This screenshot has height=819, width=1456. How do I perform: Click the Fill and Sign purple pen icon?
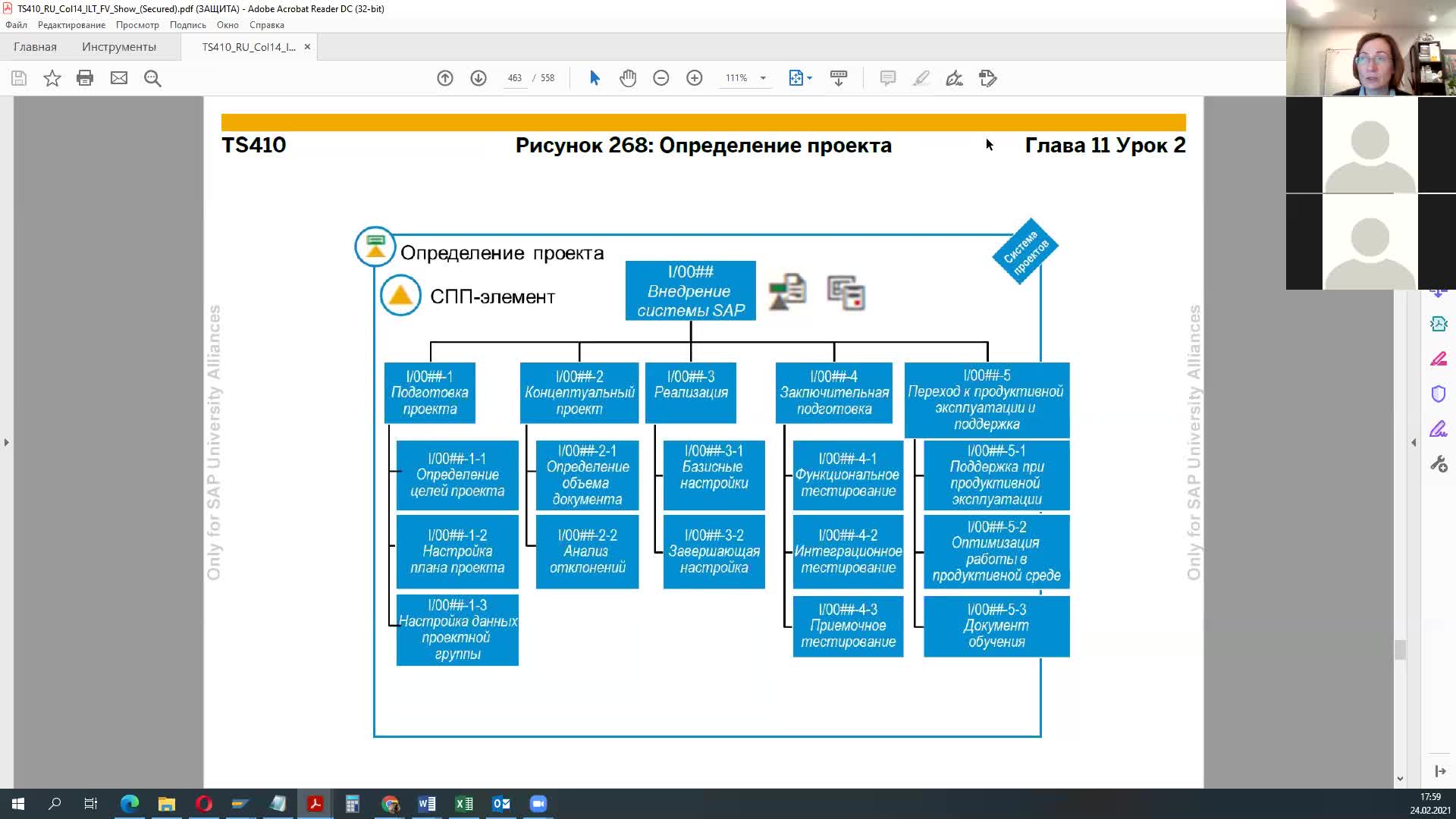(1439, 429)
